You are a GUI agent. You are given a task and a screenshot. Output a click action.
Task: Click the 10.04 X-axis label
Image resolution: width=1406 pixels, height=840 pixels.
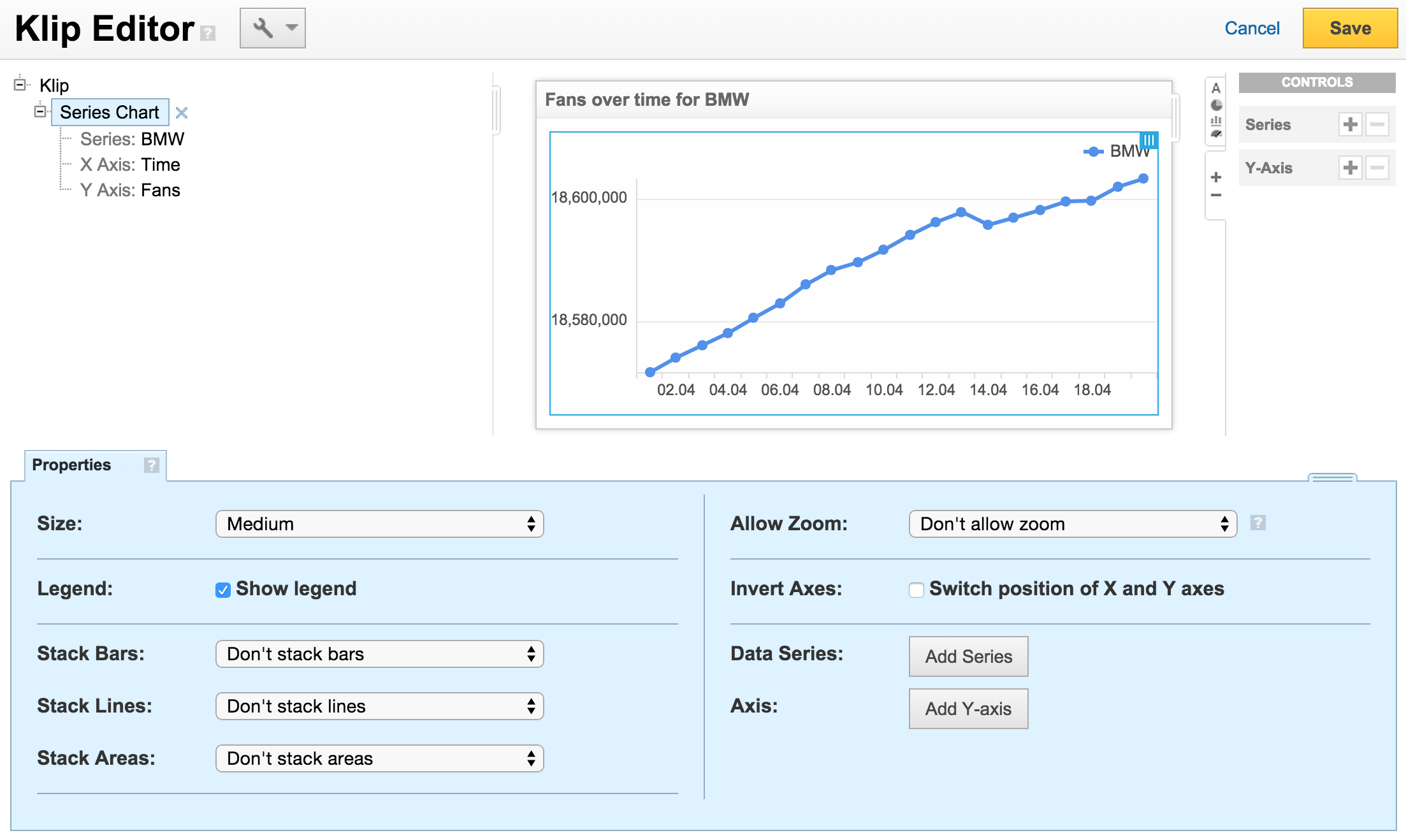pyautogui.click(x=884, y=390)
